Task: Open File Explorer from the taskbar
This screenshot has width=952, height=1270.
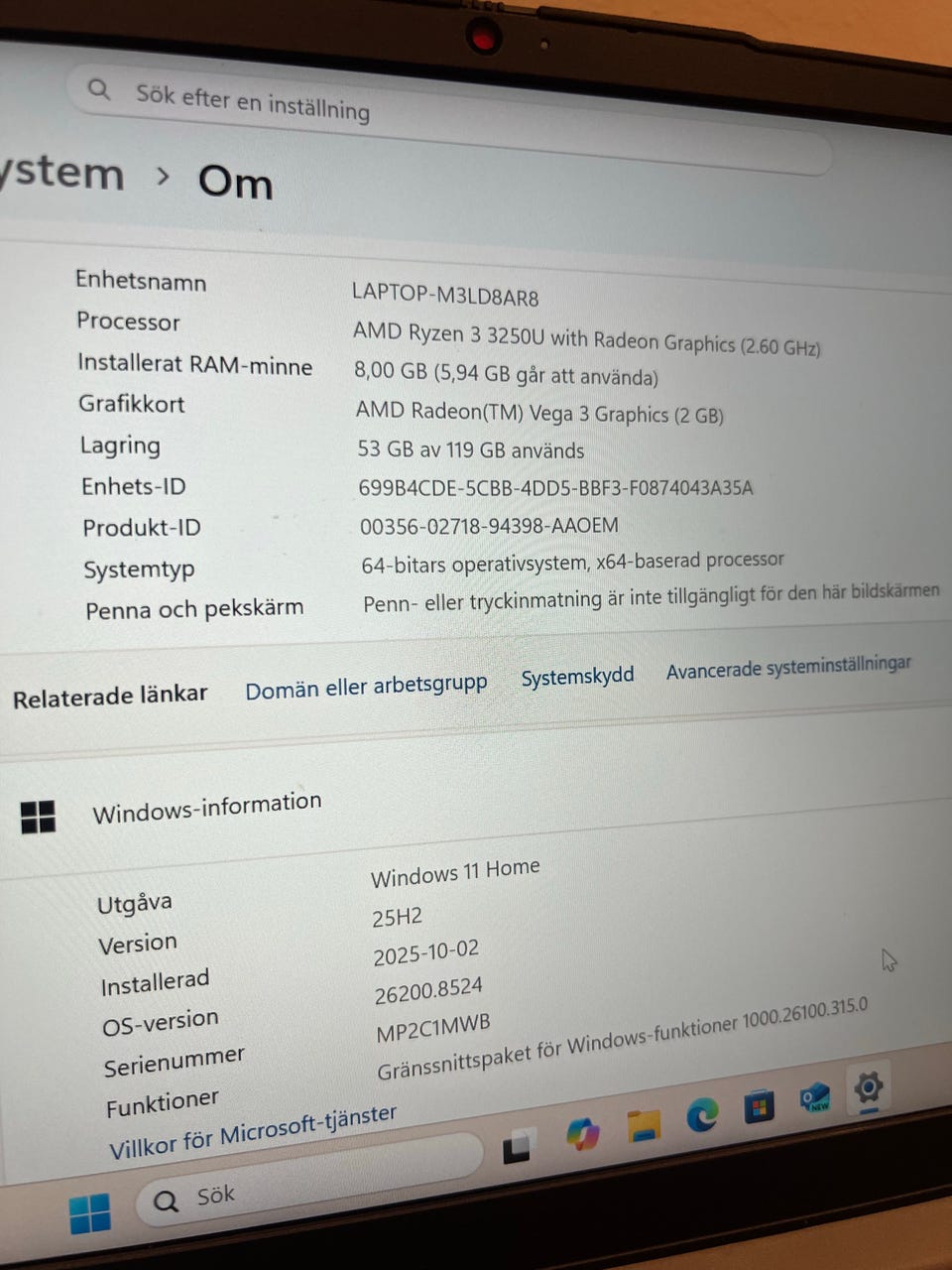Action: point(644,1124)
